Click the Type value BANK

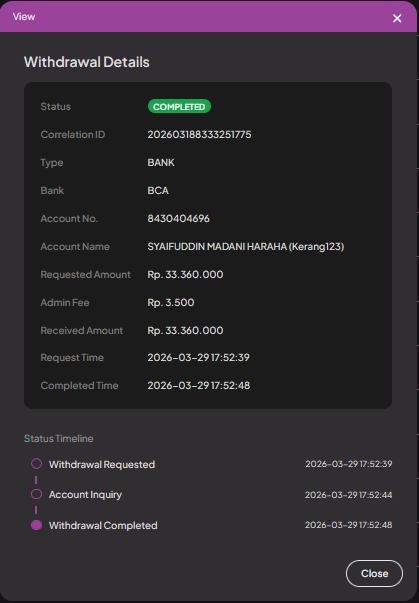pyautogui.click(x=161, y=163)
